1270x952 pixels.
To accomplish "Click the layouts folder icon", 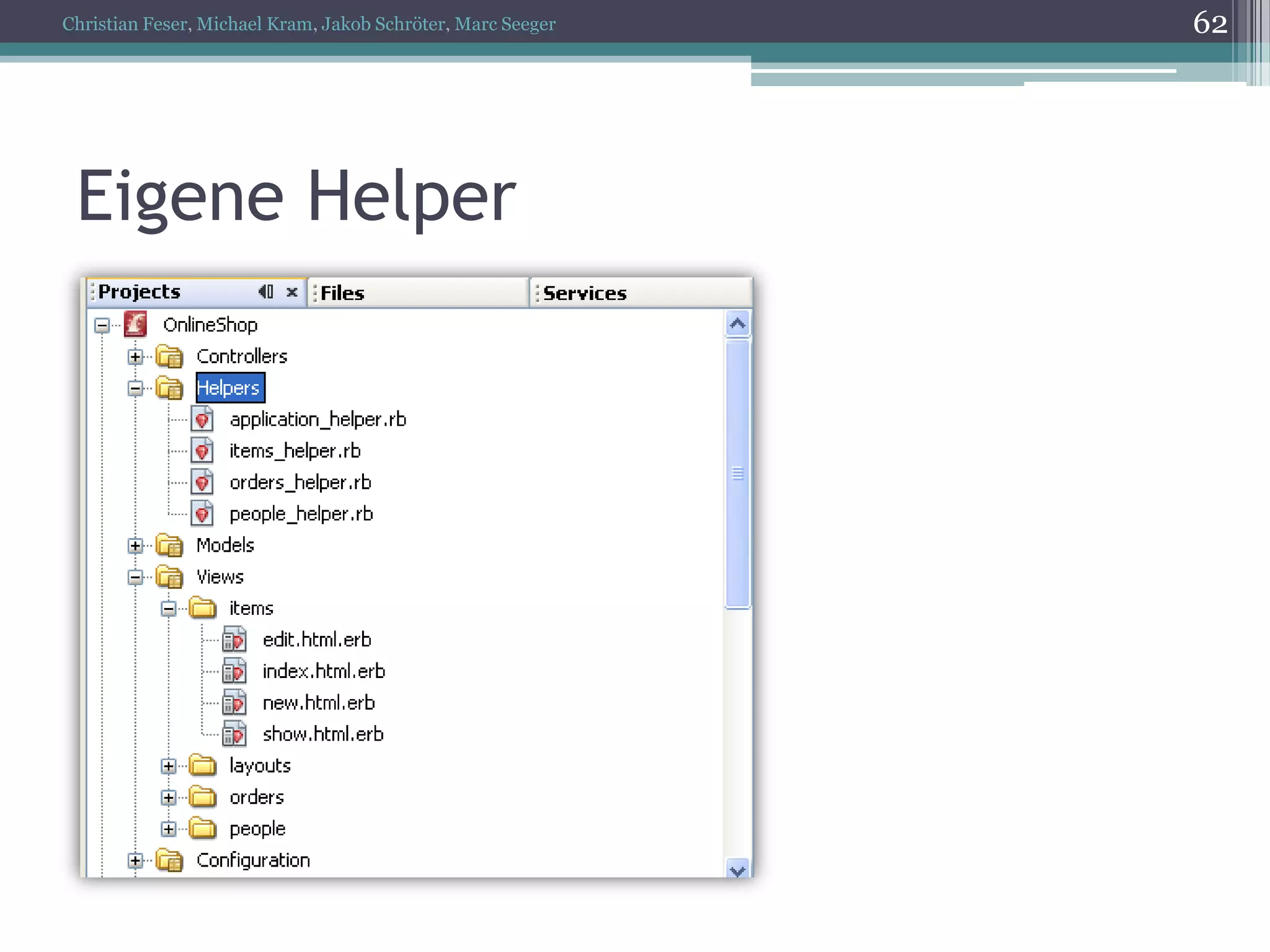I will (x=203, y=765).
